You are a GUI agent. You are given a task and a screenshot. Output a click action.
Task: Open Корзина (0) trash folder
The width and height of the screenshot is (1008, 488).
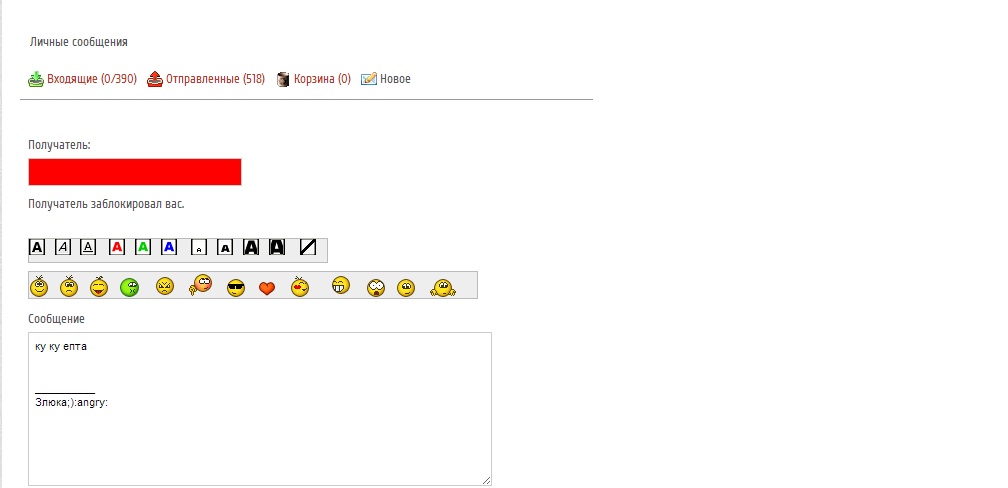[x=314, y=79]
